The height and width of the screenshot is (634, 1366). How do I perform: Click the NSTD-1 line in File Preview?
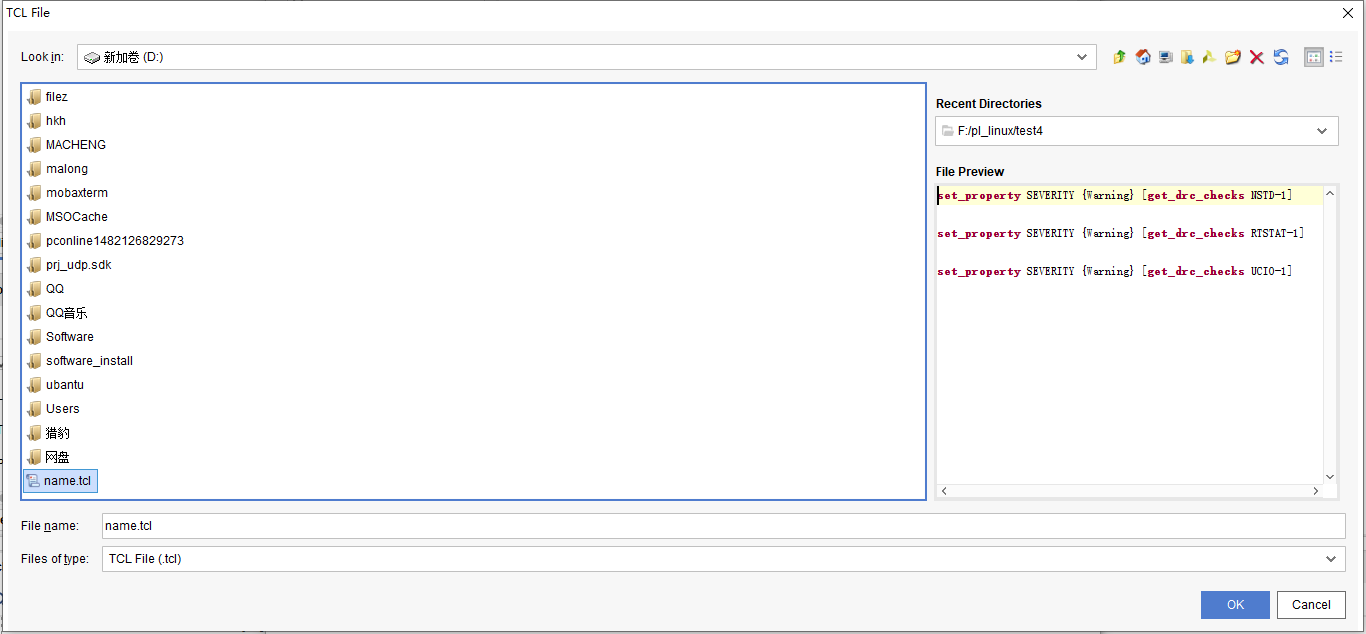coord(1115,195)
